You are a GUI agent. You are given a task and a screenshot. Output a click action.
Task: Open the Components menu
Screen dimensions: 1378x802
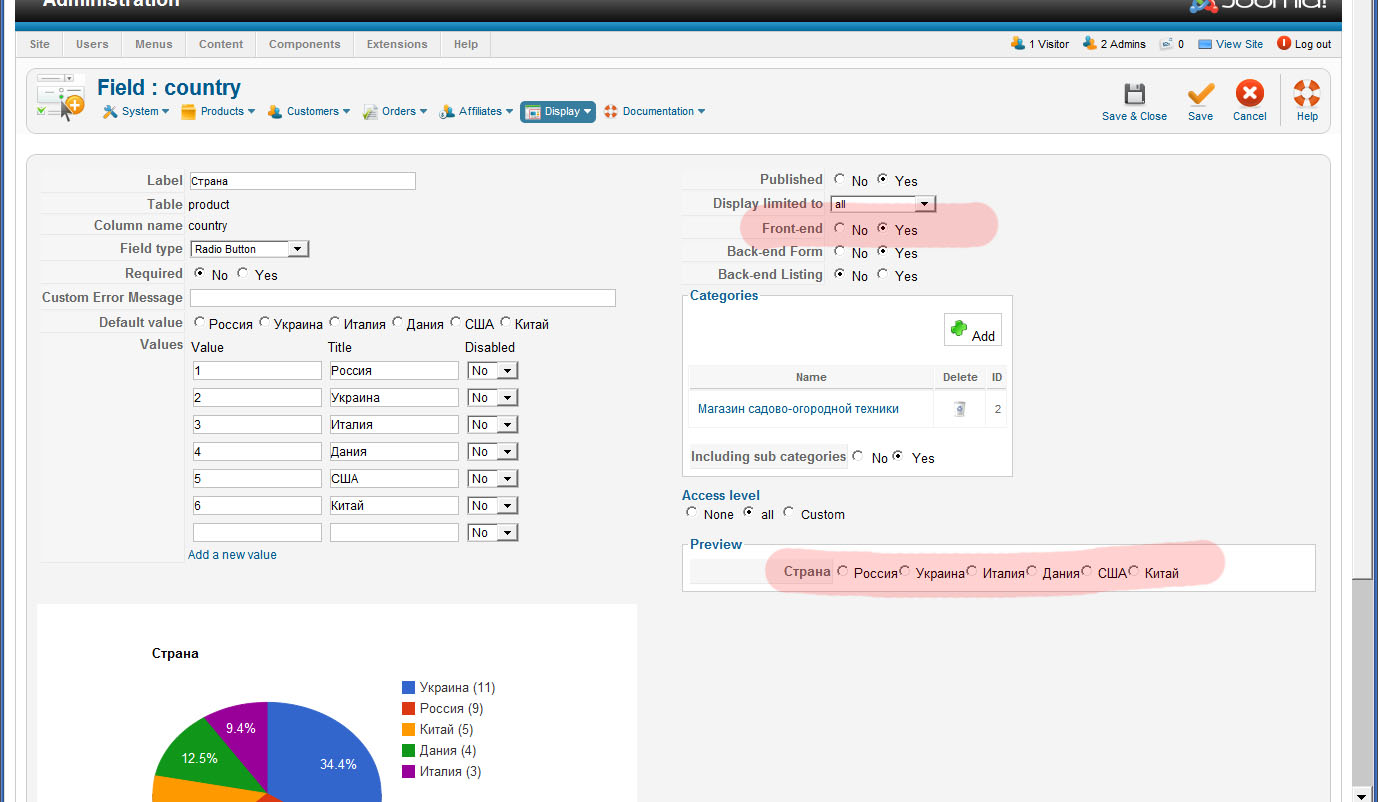coord(305,44)
